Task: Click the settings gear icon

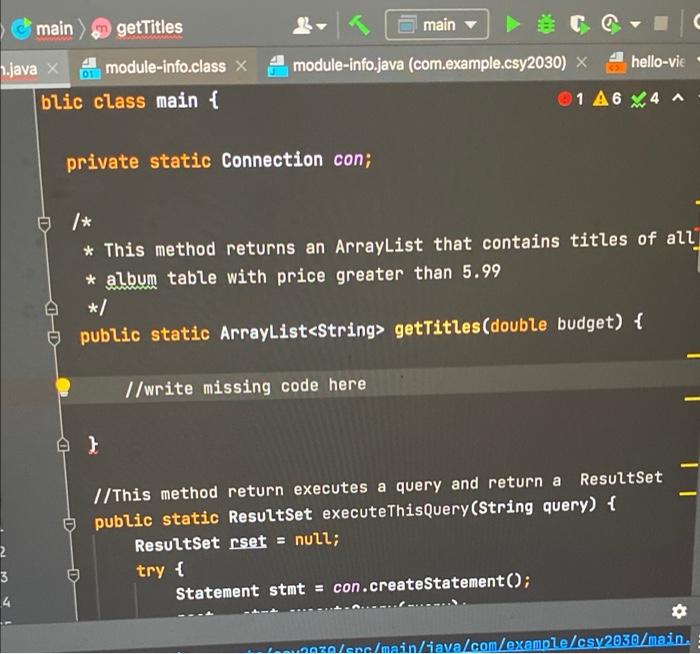Action: pyautogui.click(x=679, y=611)
